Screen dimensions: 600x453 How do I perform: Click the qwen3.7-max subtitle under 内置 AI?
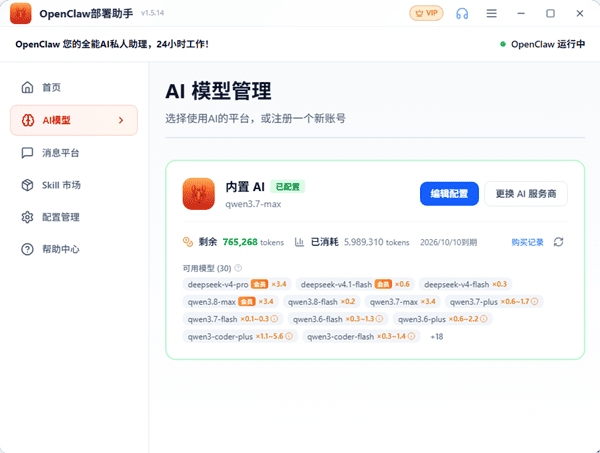pyautogui.click(x=253, y=204)
